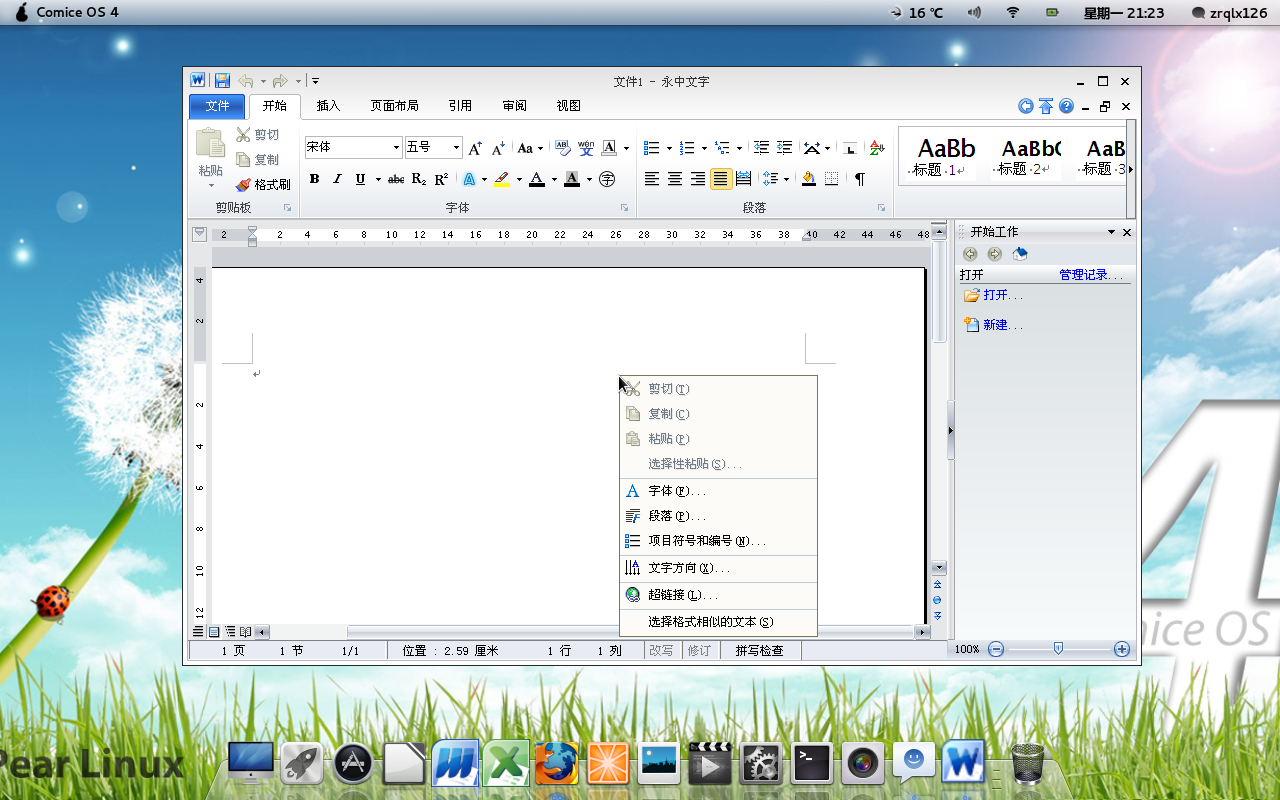
Task: Open the font dialog launcher (字体 group)
Action: [x=625, y=208]
